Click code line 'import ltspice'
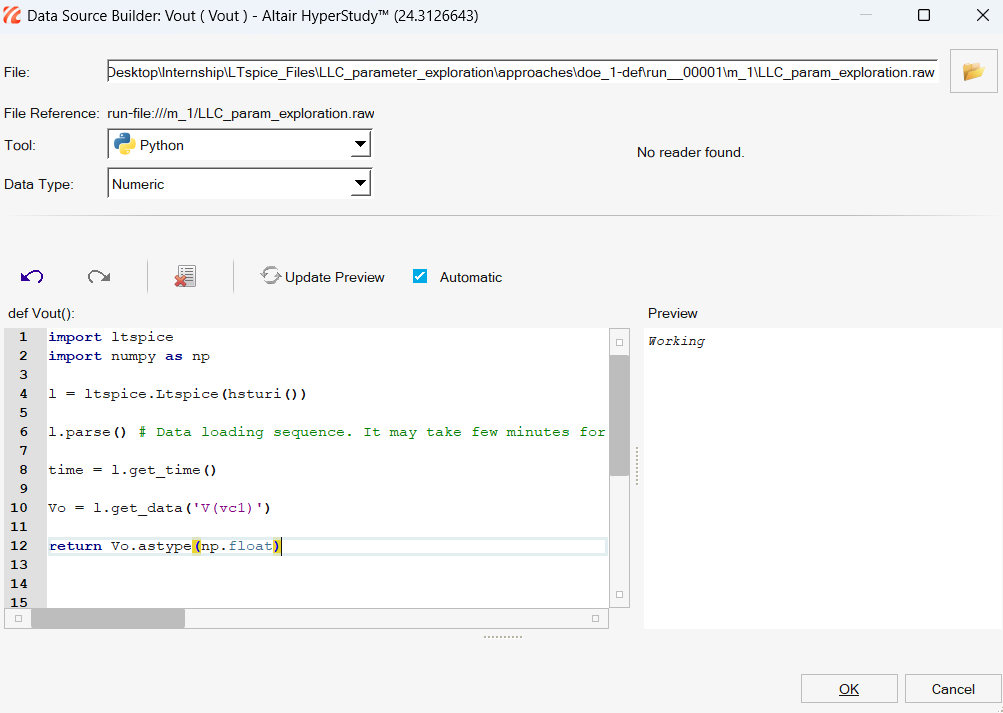1003x713 pixels. point(111,337)
